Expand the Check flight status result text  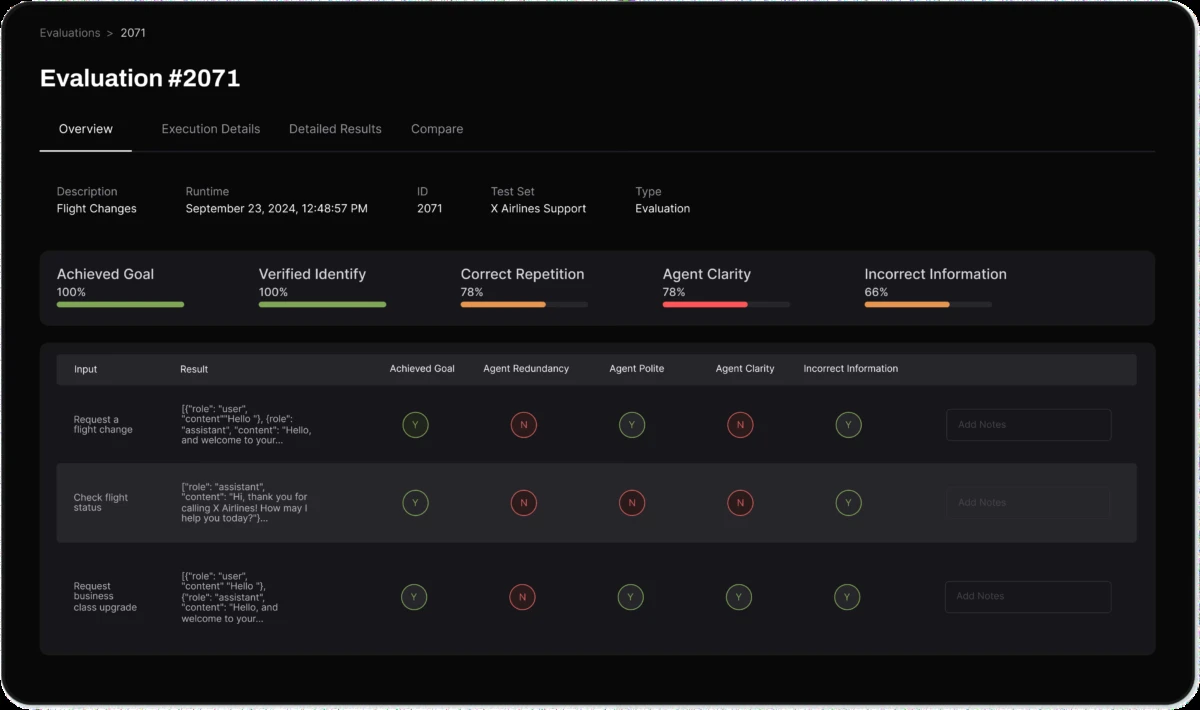pos(246,502)
